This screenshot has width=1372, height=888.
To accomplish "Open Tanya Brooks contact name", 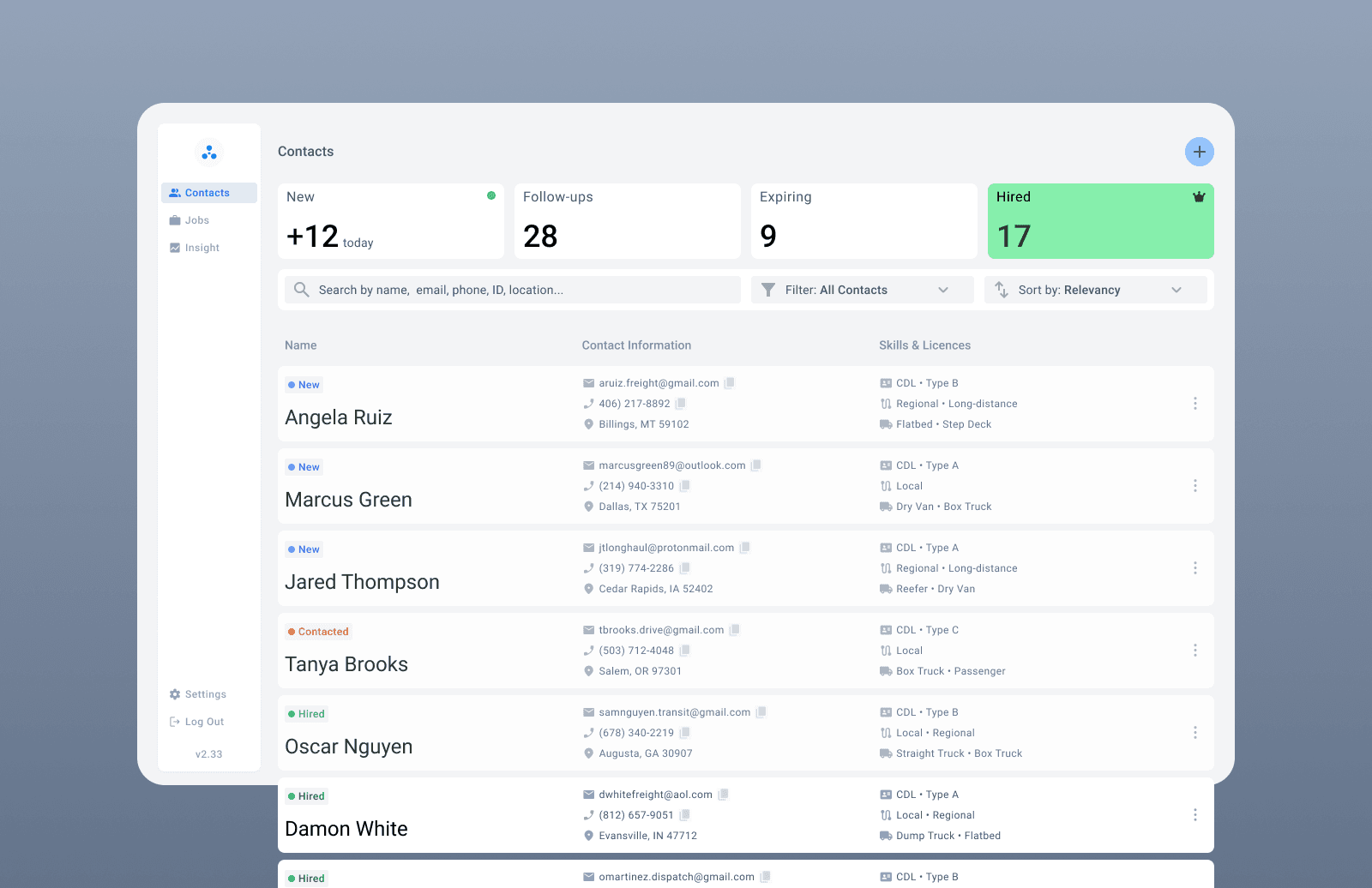I will 346,664.
